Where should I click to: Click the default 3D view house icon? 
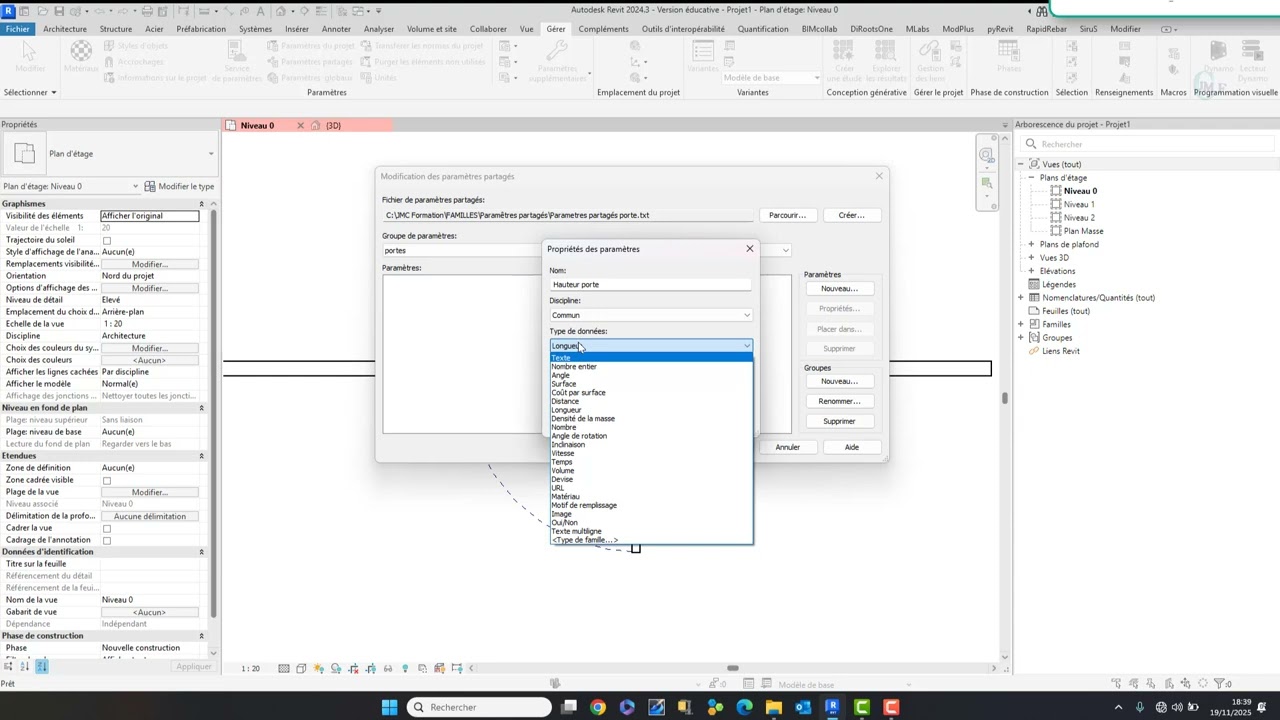coord(281,11)
